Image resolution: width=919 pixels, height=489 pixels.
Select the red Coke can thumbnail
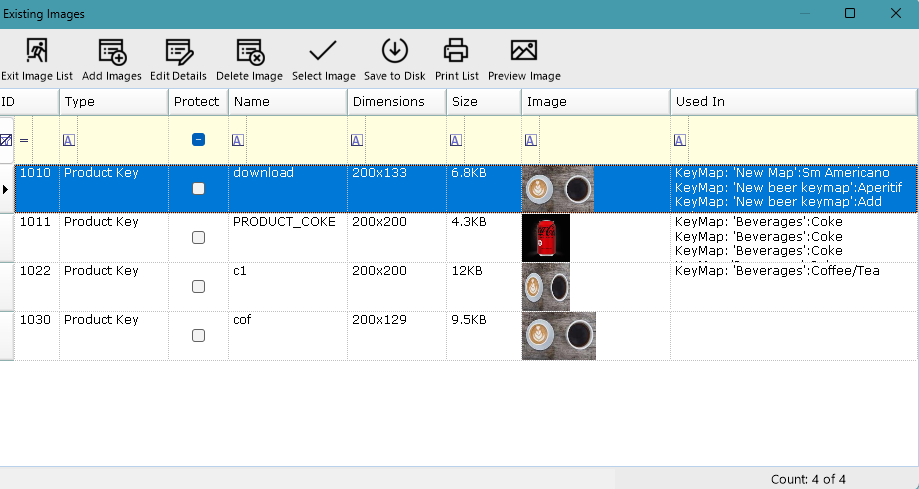546,238
